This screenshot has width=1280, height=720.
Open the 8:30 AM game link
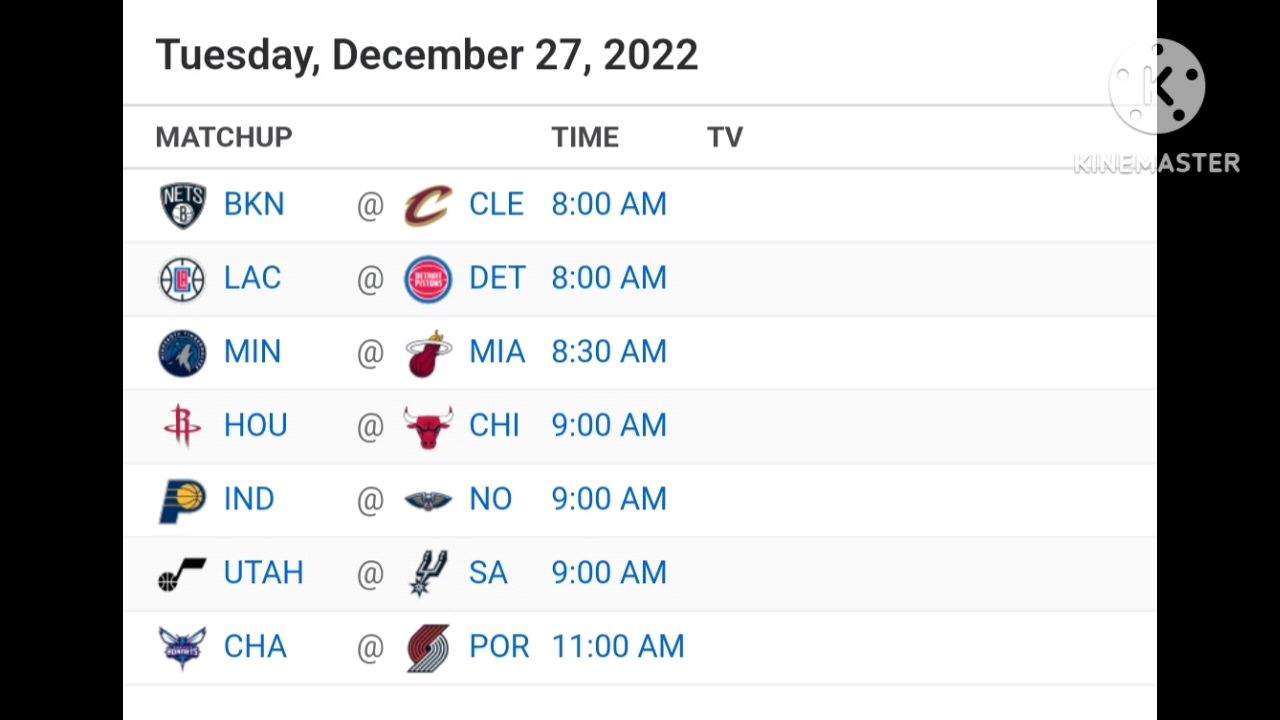(x=609, y=353)
